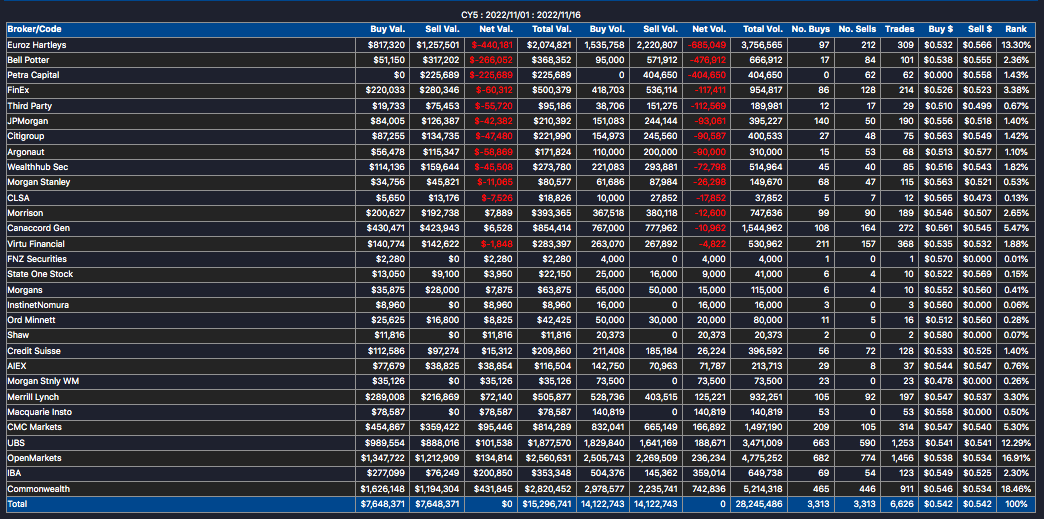This screenshot has height=519, width=1044.
Task: Click the Net Vol. column header
Action: point(709,29)
